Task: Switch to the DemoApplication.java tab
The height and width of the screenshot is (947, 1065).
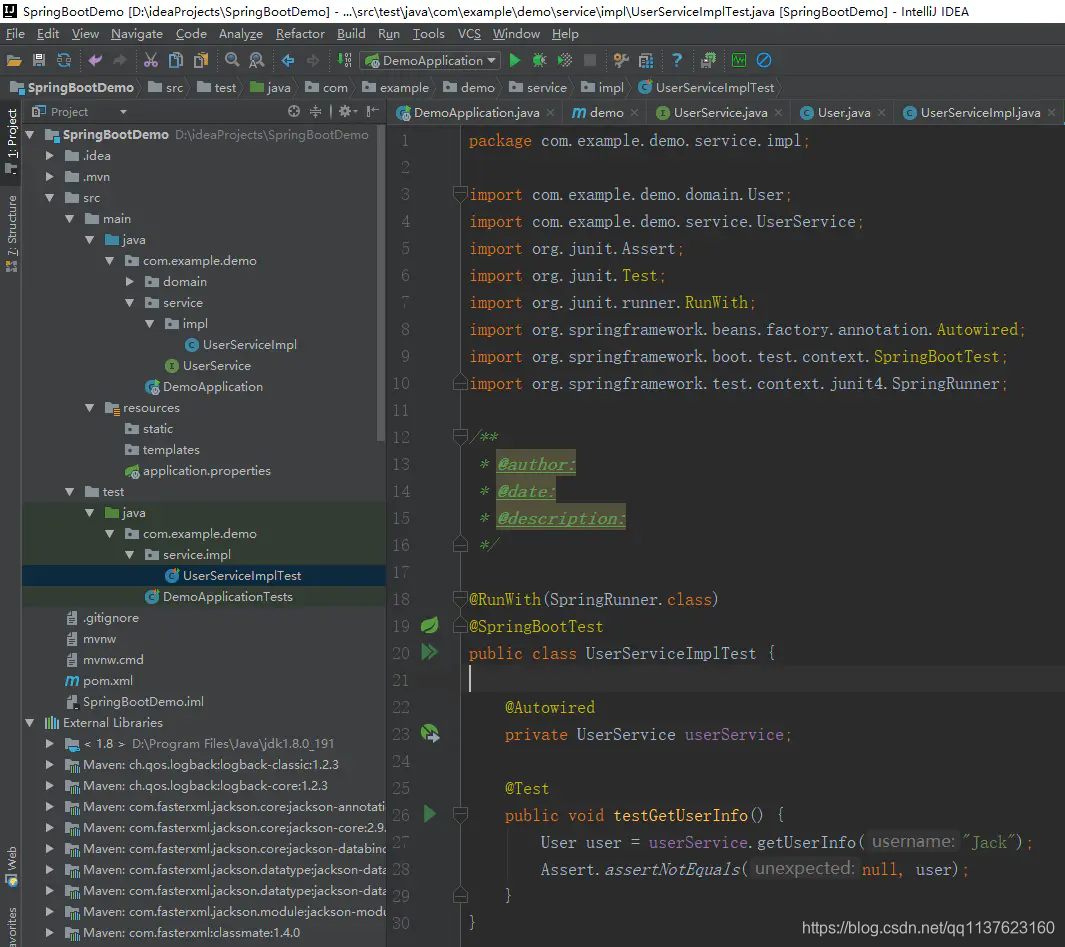Action: (476, 113)
